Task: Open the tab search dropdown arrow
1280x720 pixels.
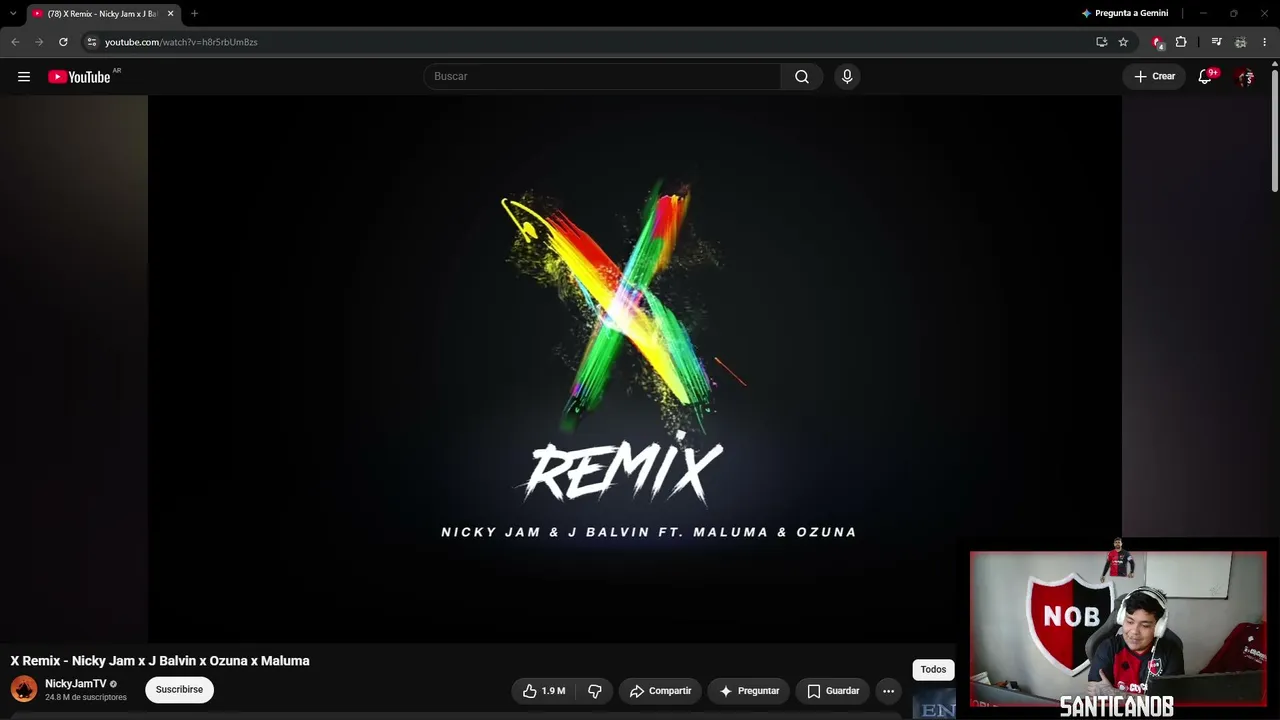Action: click(13, 13)
